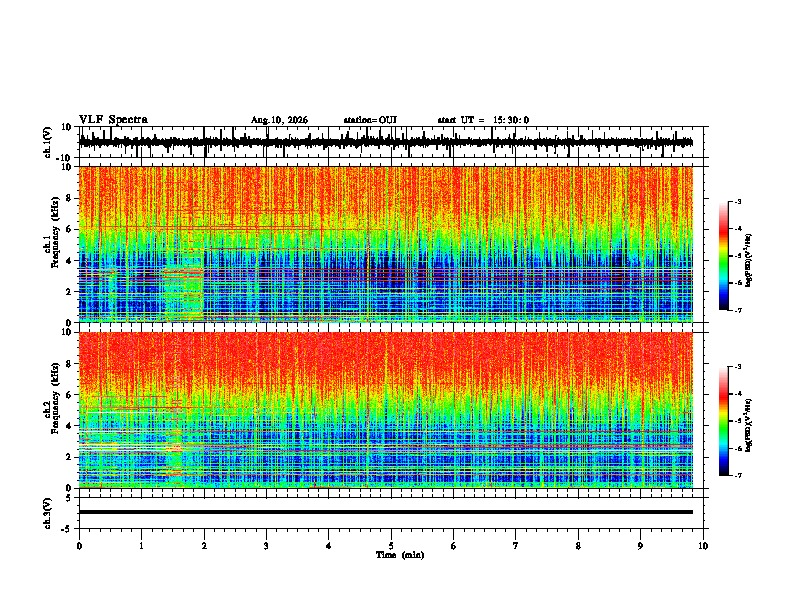The width and height of the screenshot is (792, 612).
Task: Click time axis tick label '9'
Action: (640, 546)
